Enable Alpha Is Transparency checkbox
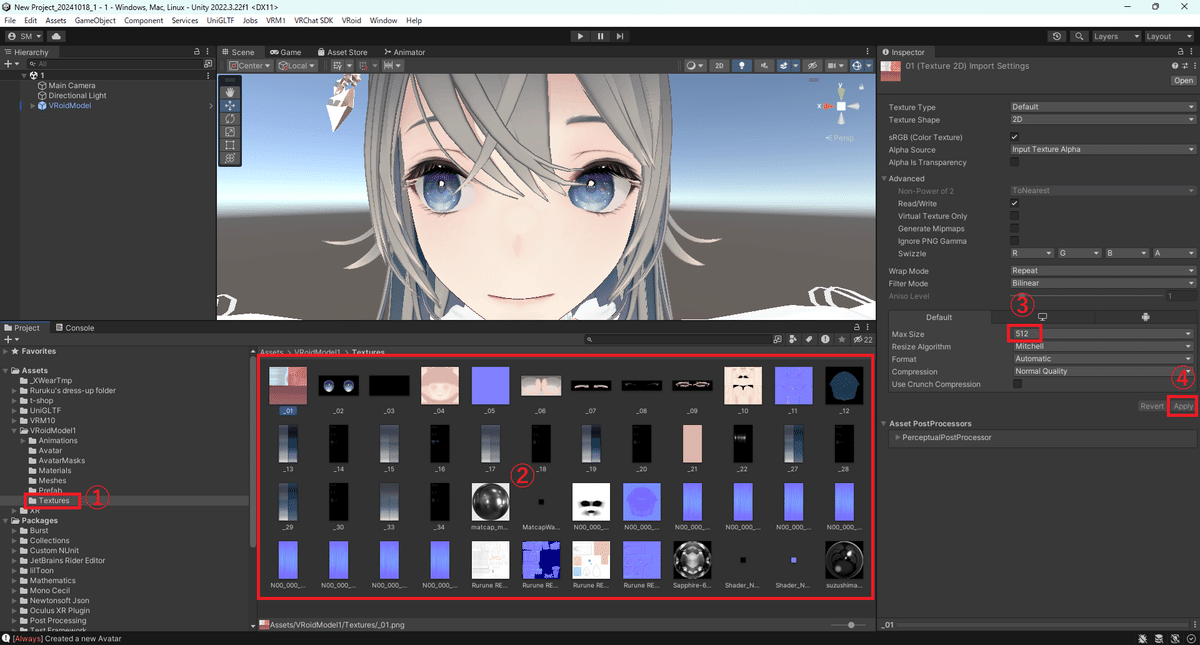1200x645 pixels. tap(1015, 162)
